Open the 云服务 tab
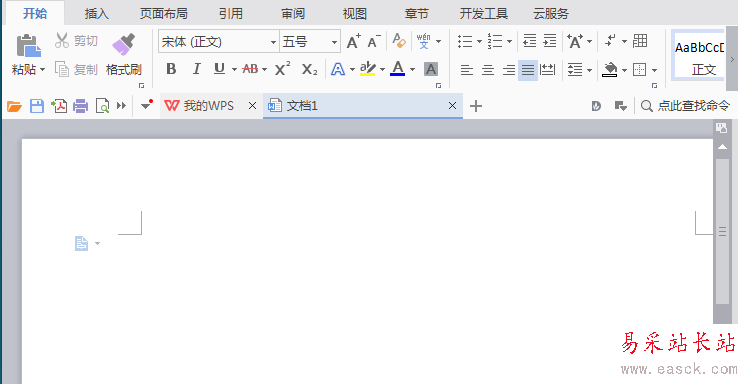Viewport: 738px width, 384px height. pyautogui.click(x=551, y=14)
